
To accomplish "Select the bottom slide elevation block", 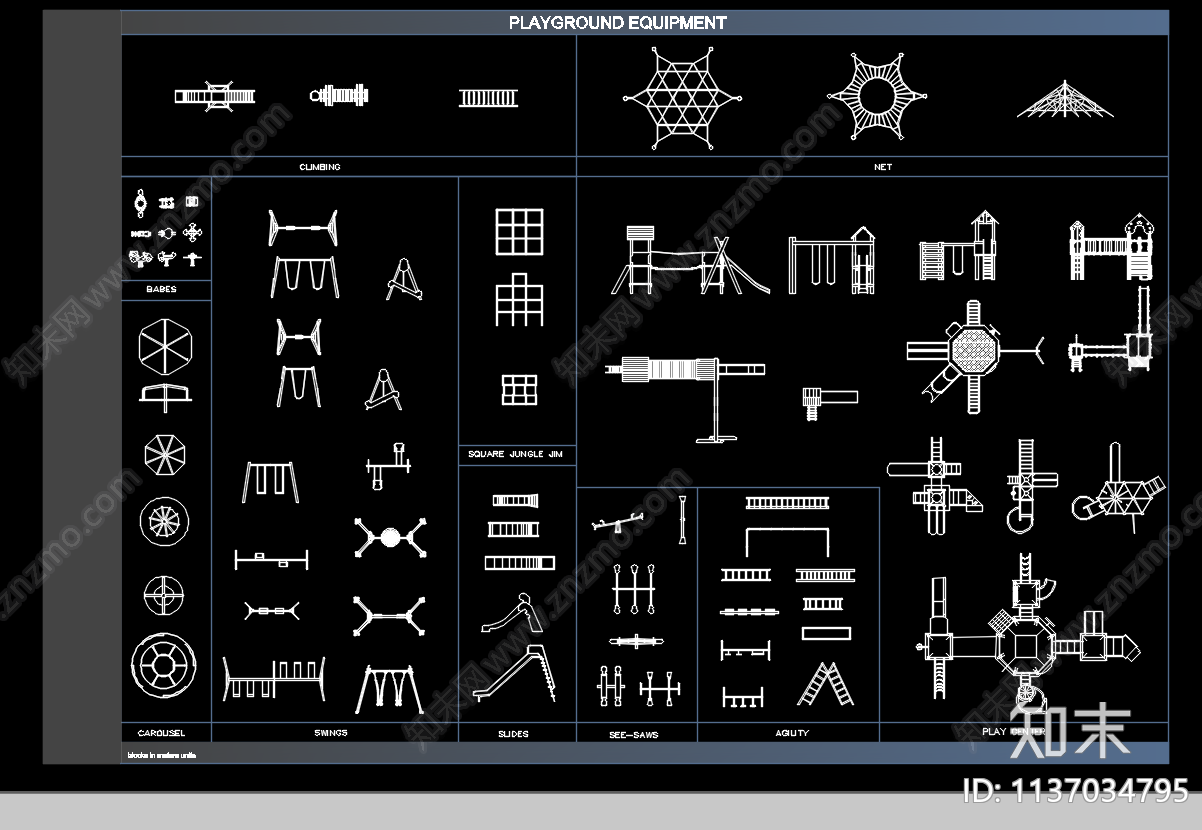I will [515, 672].
